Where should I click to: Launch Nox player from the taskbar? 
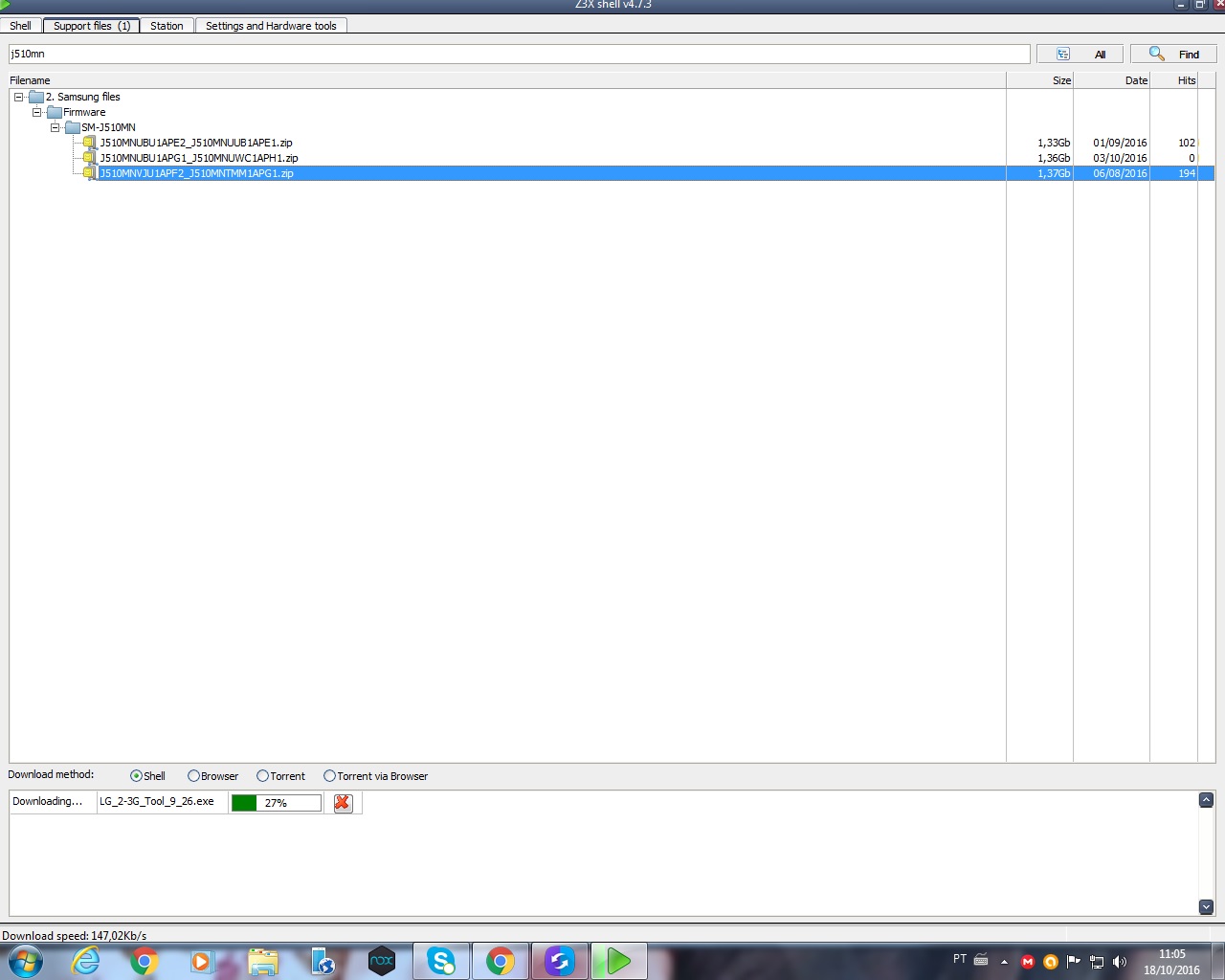[382, 961]
